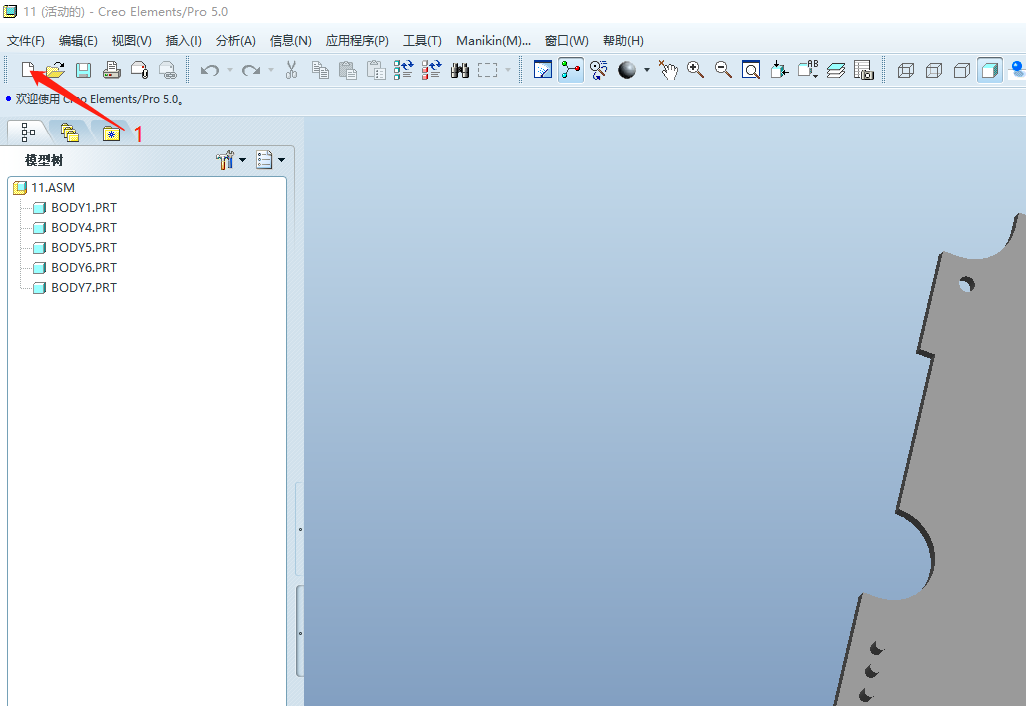Open the 视图(V) menu
The height and width of the screenshot is (706, 1026).
pyautogui.click(x=132, y=41)
